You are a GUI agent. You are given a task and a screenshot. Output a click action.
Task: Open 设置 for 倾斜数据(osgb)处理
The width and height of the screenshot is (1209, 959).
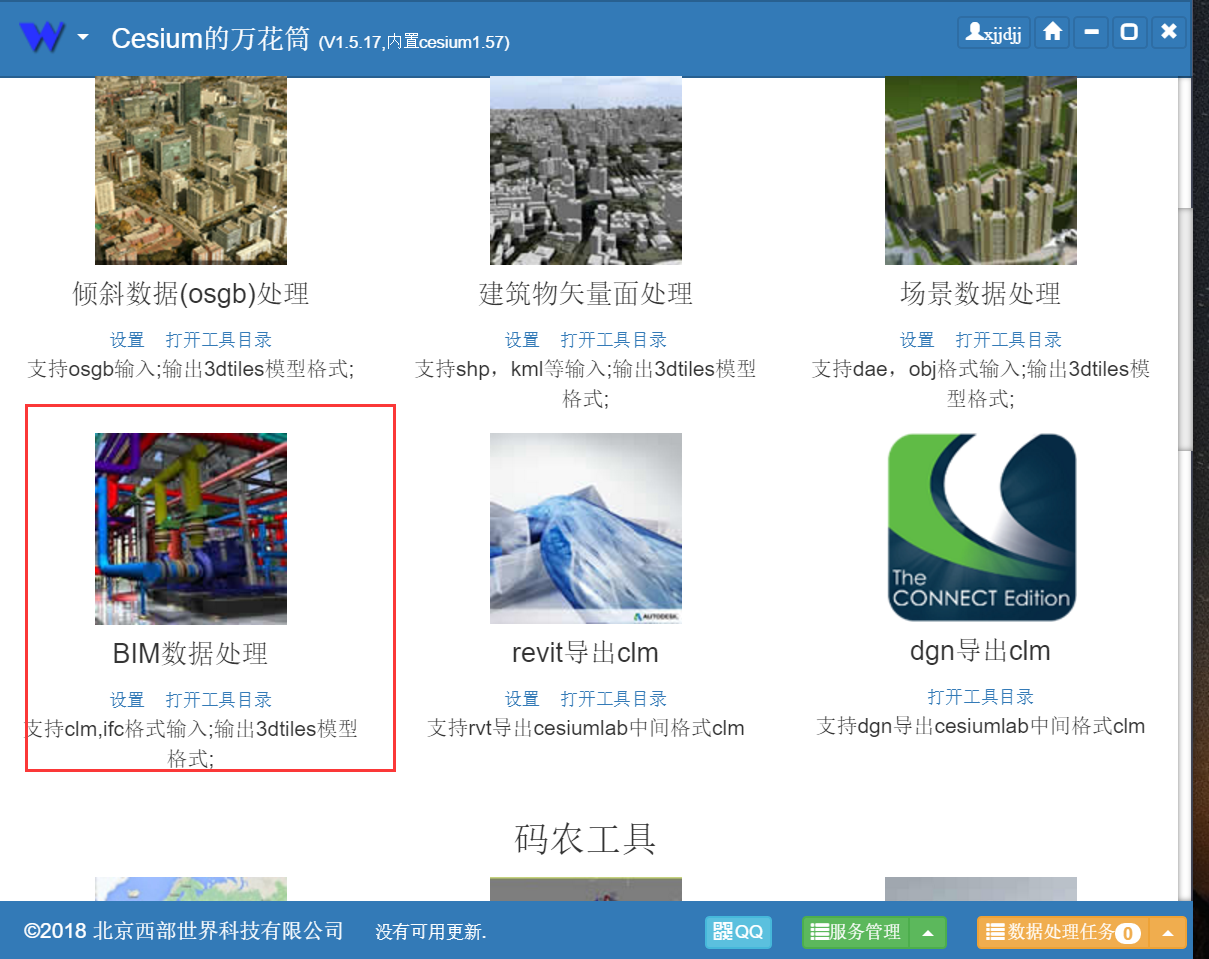(x=127, y=339)
